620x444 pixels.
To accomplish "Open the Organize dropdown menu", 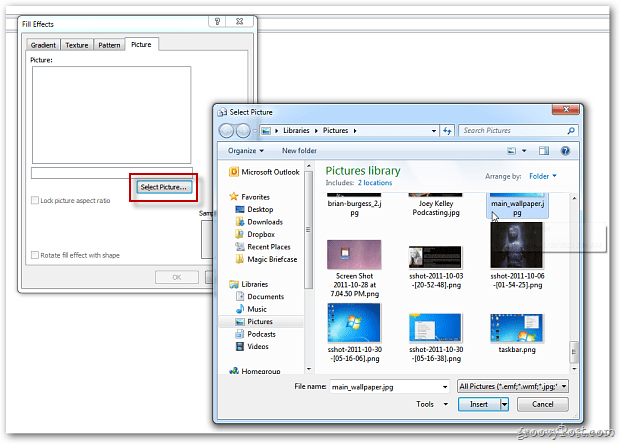I will coord(246,151).
